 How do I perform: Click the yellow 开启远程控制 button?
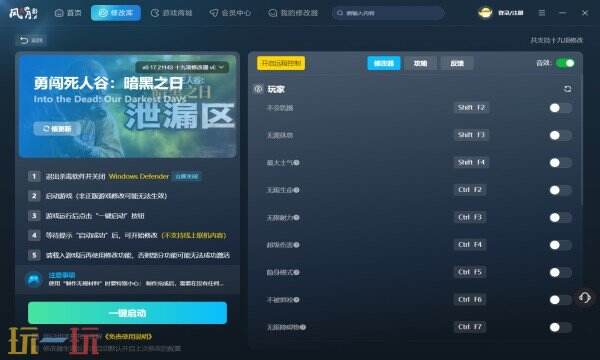click(281, 63)
